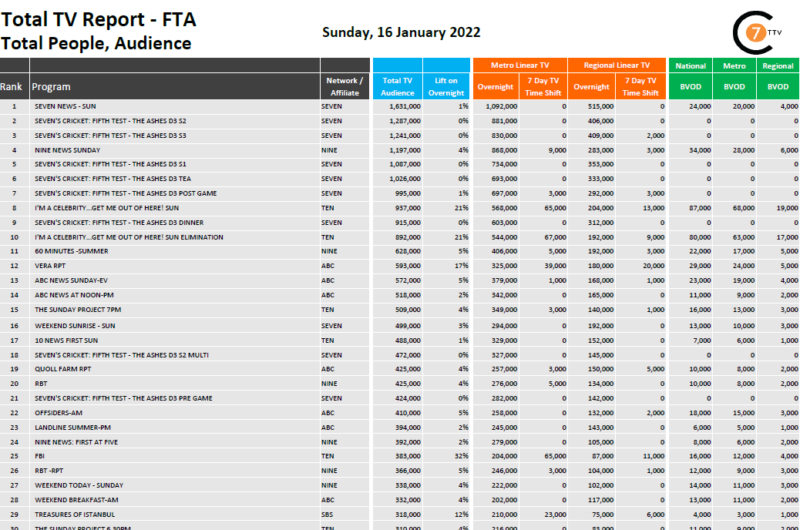Image resolution: width=800 pixels, height=530 pixels.
Task: Click the 'FBI' program cell at rank 25
Action: pyautogui.click(x=40, y=457)
